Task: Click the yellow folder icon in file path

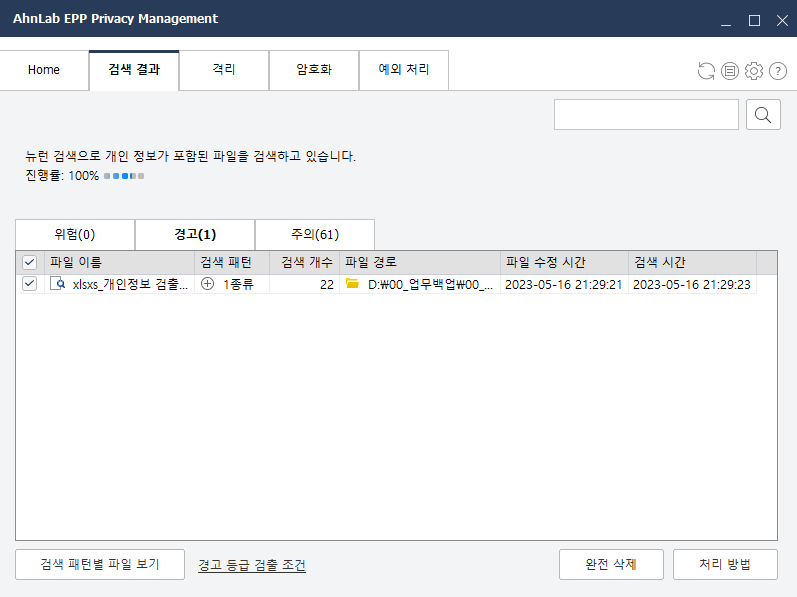Action: [352, 284]
